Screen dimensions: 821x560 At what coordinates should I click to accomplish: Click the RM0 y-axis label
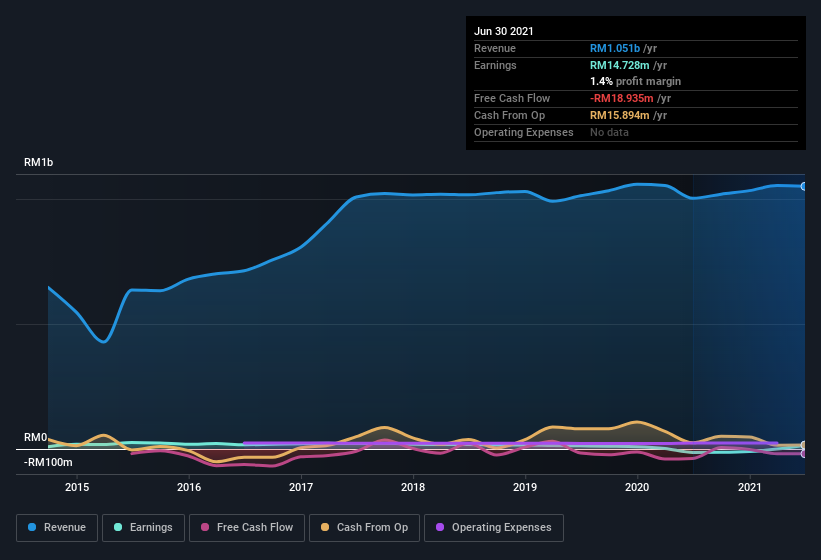pyautogui.click(x=36, y=437)
